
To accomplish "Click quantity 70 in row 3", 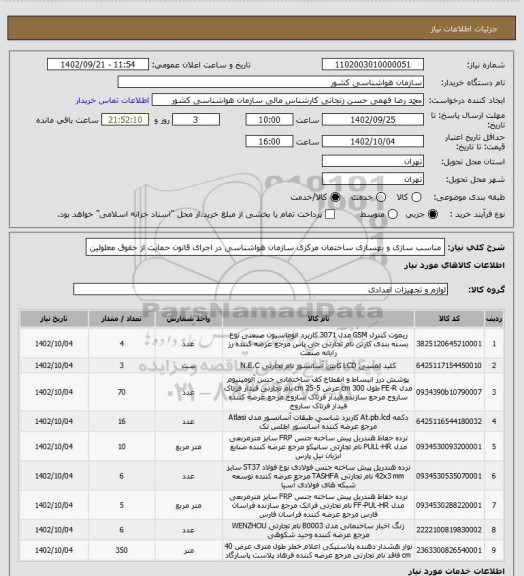I will click(x=122, y=392).
